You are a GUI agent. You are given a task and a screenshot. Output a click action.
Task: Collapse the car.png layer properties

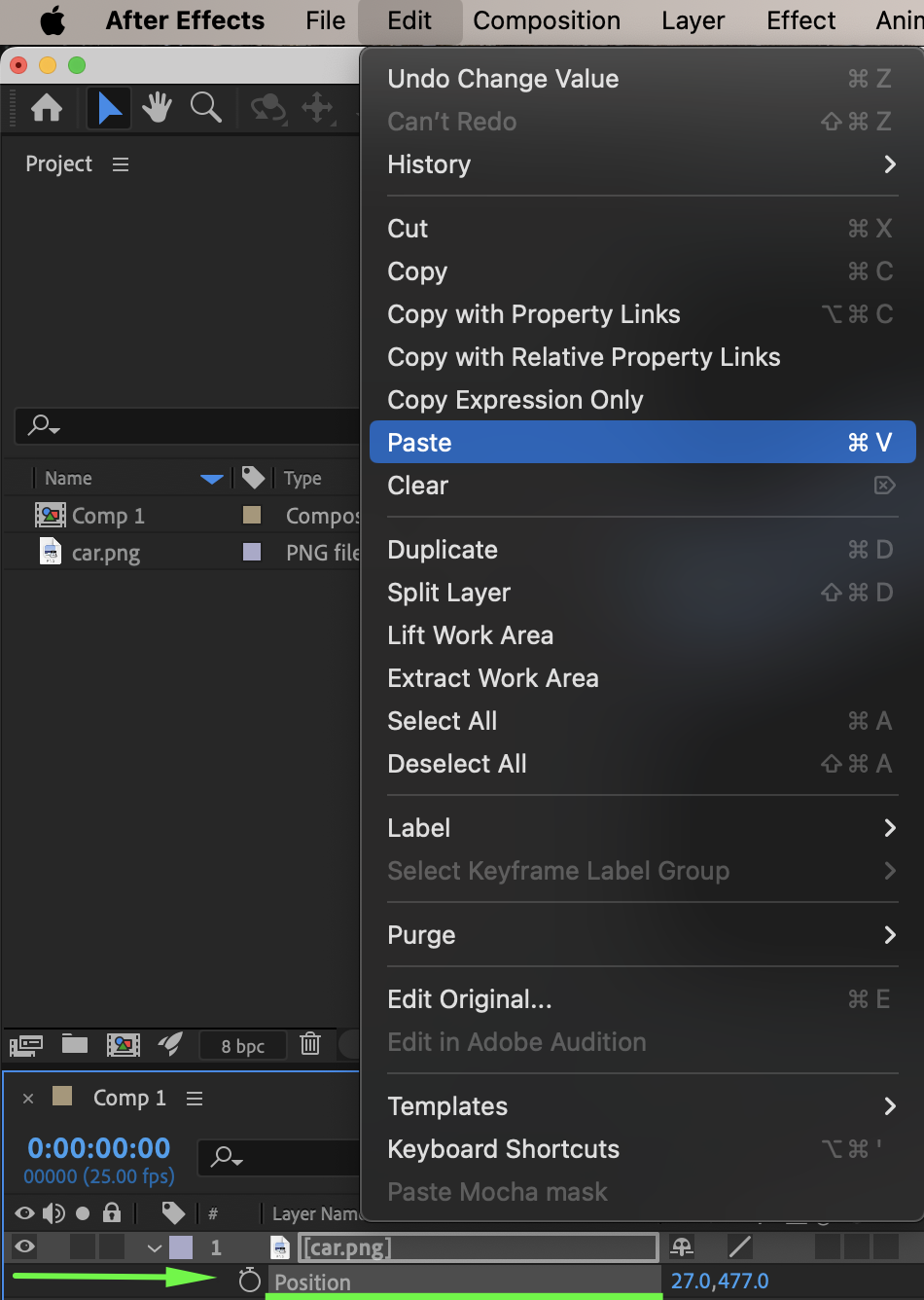point(154,1247)
